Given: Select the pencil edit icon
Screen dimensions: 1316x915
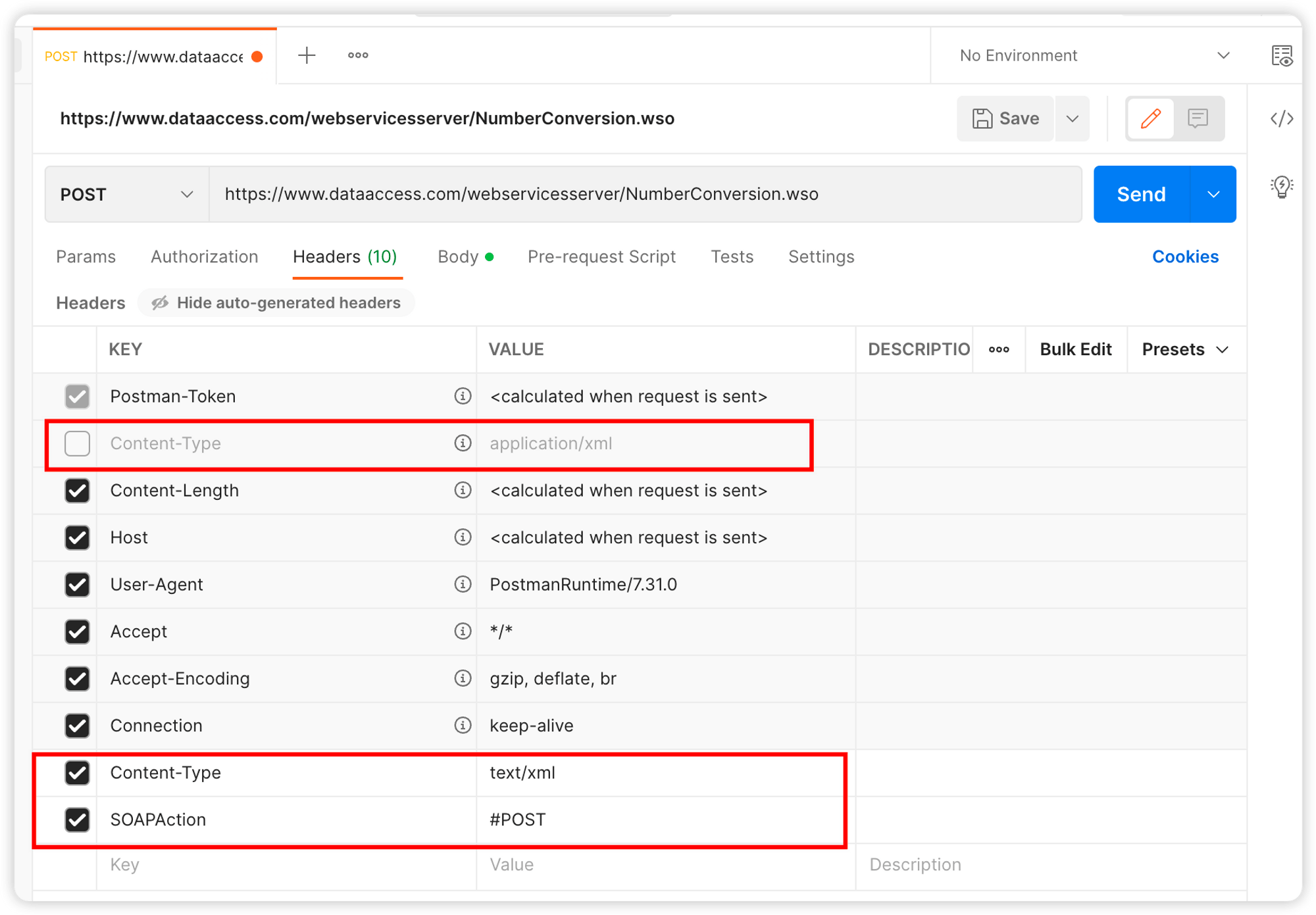Looking at the screenshot, I should click(x=1150, y=118).
